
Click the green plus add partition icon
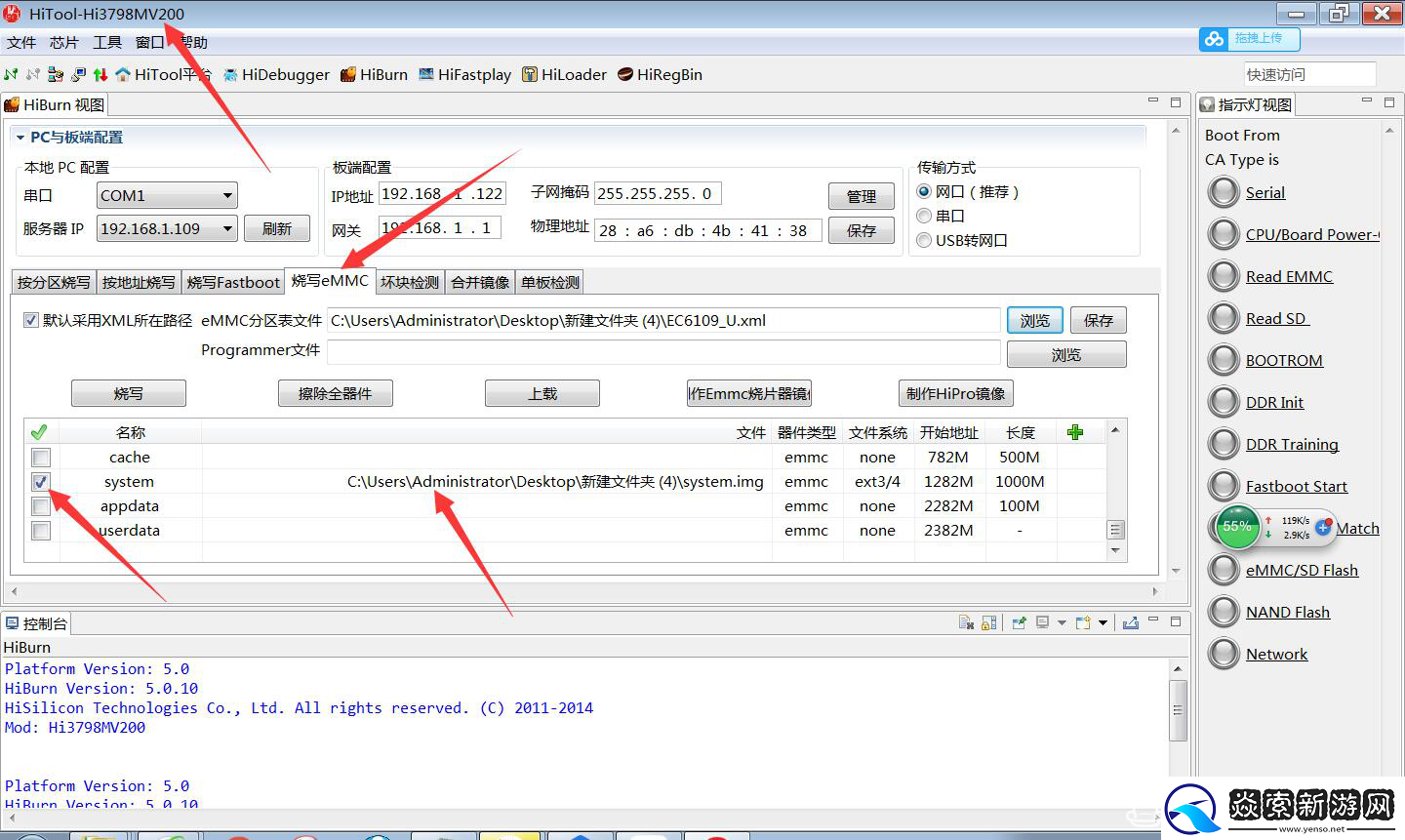point(1075,432)
